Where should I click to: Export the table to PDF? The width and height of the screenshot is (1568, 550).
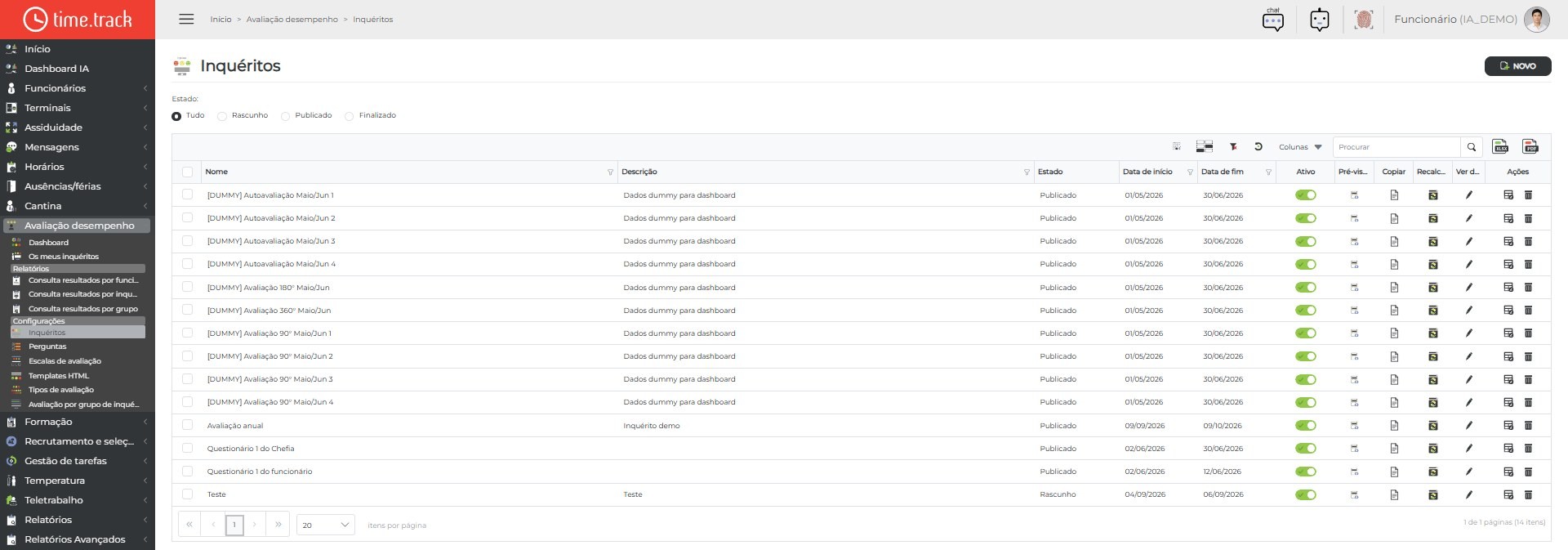point(1530,146)
